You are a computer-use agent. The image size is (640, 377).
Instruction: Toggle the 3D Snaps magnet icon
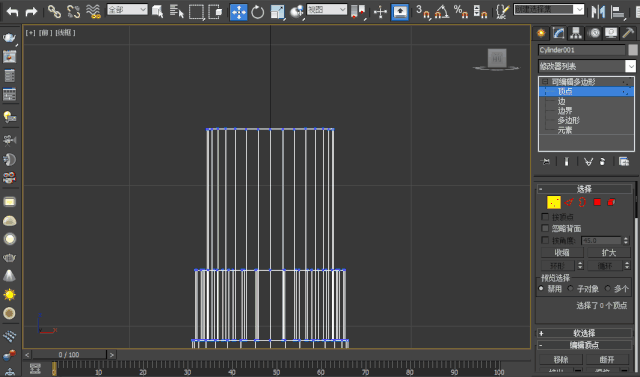click(x=423, y=11)
